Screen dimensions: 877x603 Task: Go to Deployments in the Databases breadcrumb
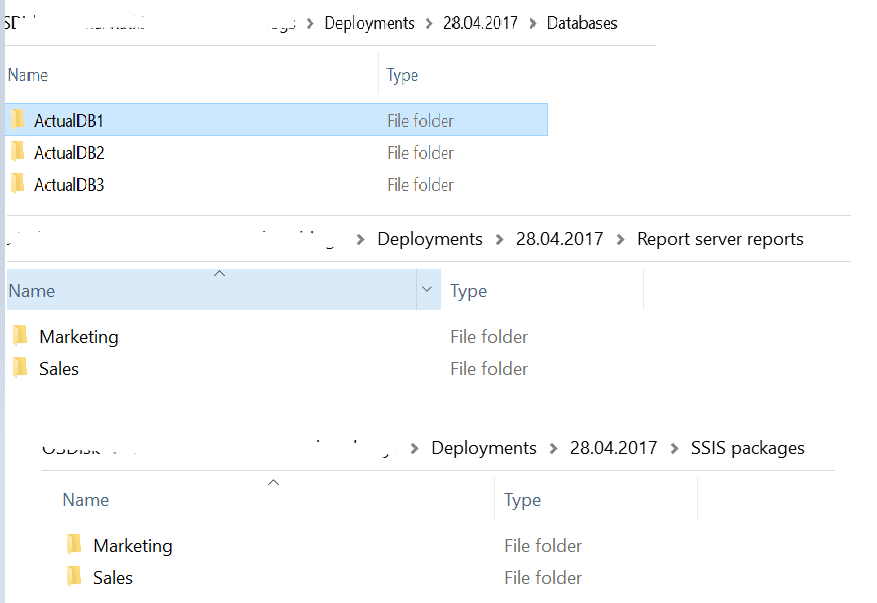pos(369,23)
